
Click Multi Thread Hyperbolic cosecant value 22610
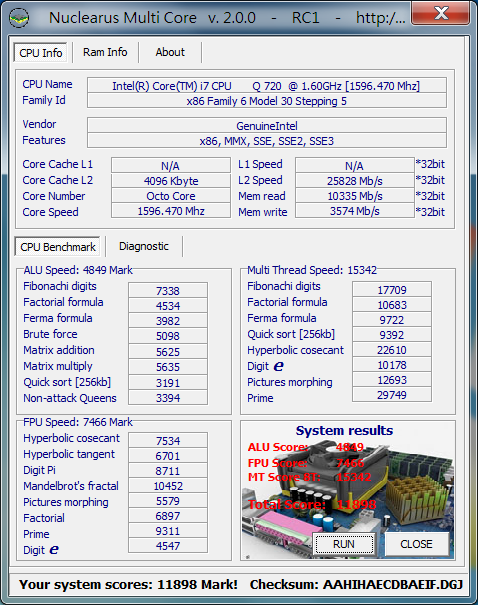click(x=392, y=350)
